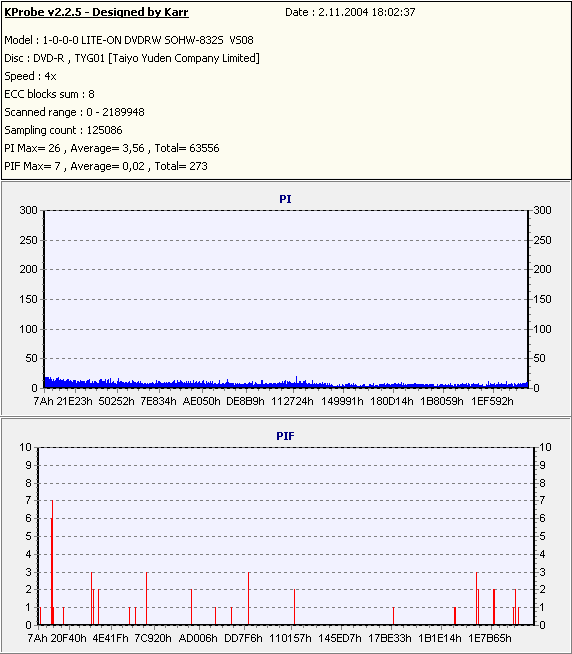The image size is (572, 654).
Task: Click the Speed : 4x line
Action: (30, 76)
